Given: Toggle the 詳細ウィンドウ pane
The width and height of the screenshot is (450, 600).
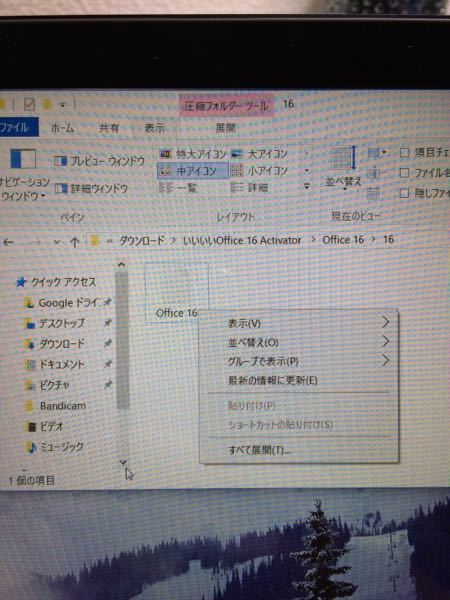Looking at the screenshot, I should (91, 188).
